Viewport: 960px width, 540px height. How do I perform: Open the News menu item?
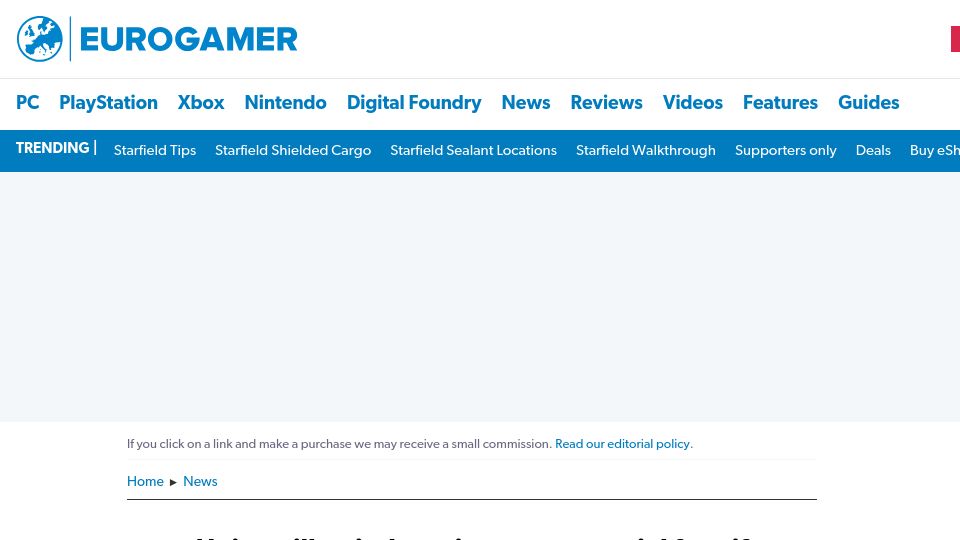pyautogui.click(x=526, y=102)
